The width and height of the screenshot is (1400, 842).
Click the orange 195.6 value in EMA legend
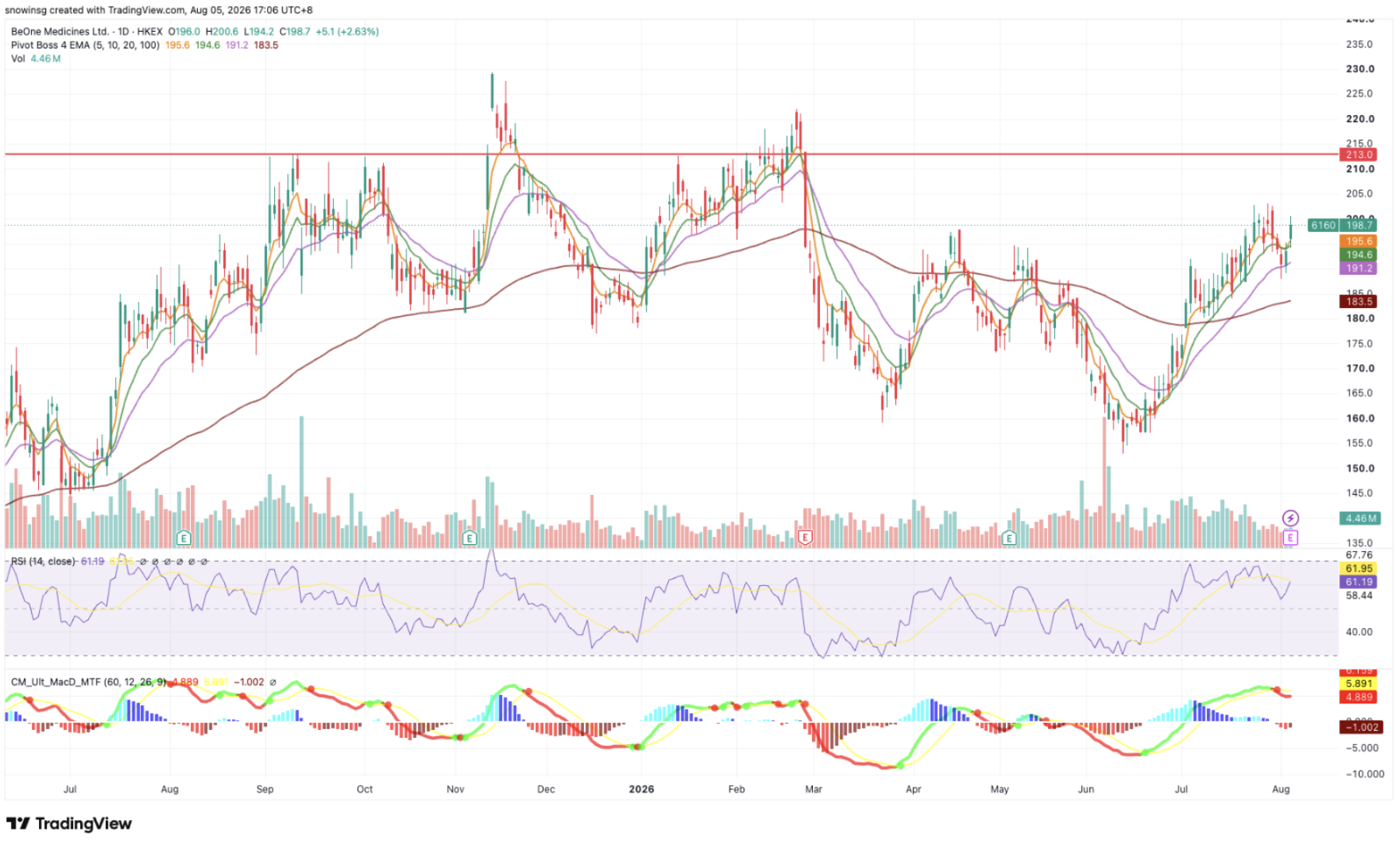[x=178, y=45]
